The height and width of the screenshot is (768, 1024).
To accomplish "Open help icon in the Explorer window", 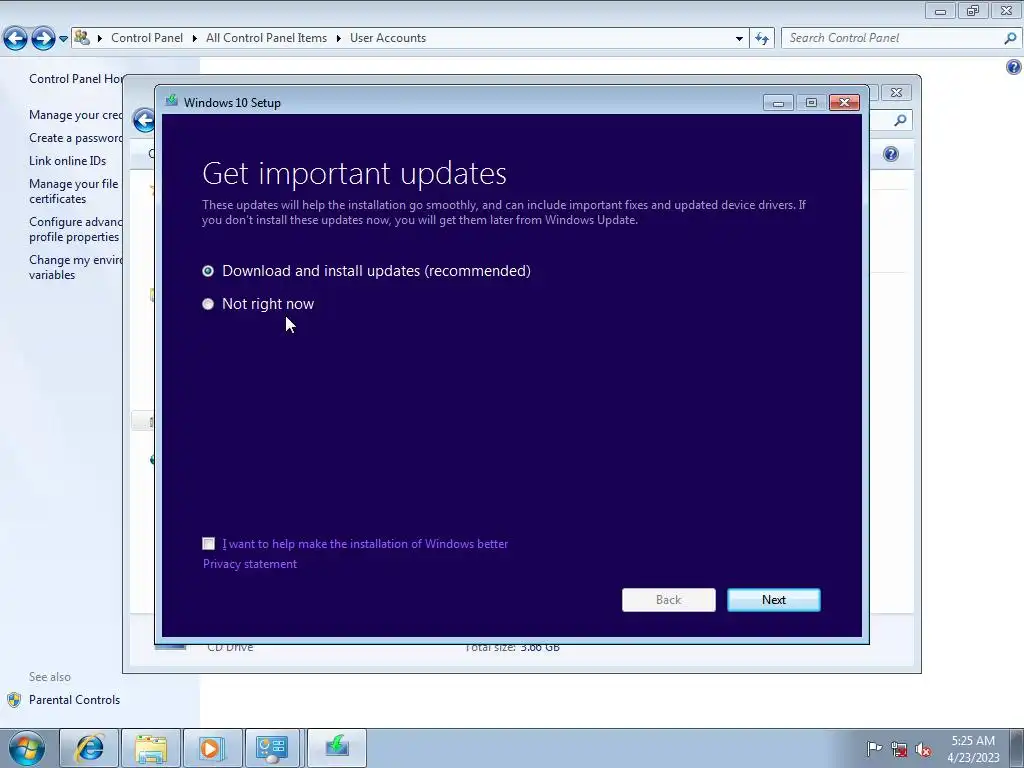I will tap(891, 154).
